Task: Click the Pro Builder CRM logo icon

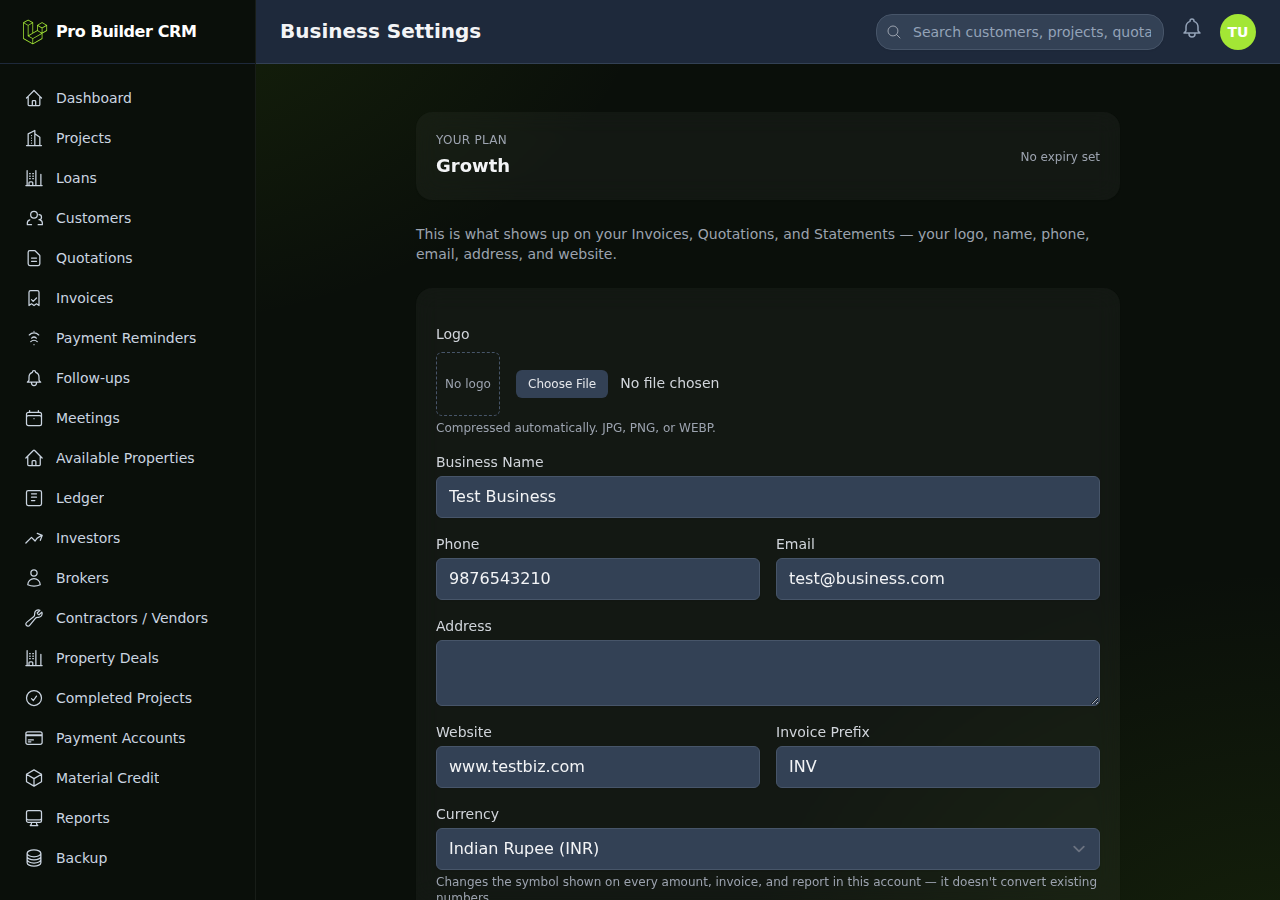Action: (35, 32)
